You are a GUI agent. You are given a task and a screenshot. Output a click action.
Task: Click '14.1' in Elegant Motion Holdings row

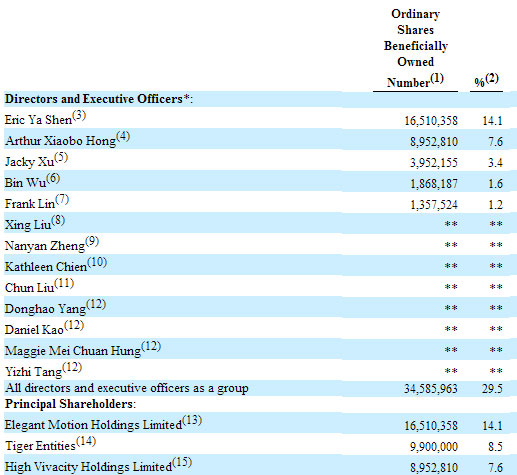click(492, 426)
